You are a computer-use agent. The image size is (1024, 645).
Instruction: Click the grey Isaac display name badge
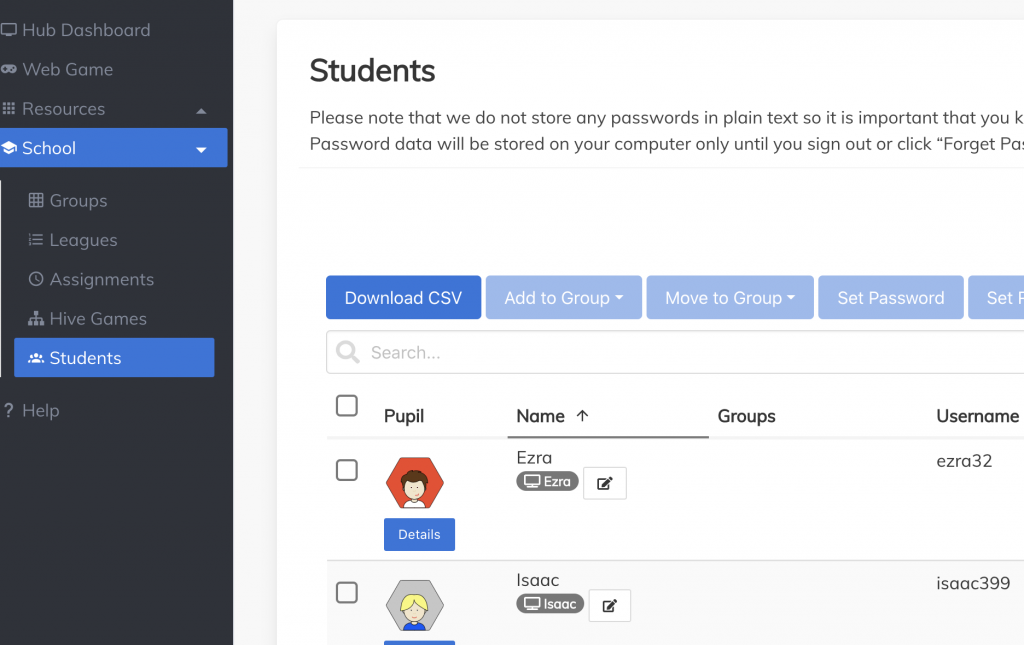550,604
